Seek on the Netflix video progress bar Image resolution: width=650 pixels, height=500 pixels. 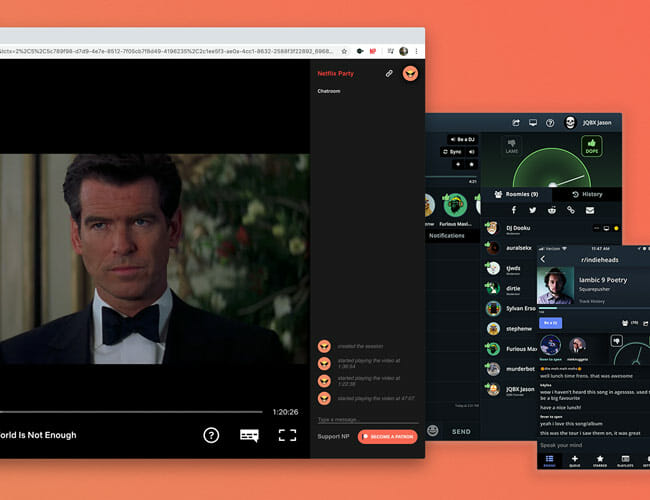(131, 412)
